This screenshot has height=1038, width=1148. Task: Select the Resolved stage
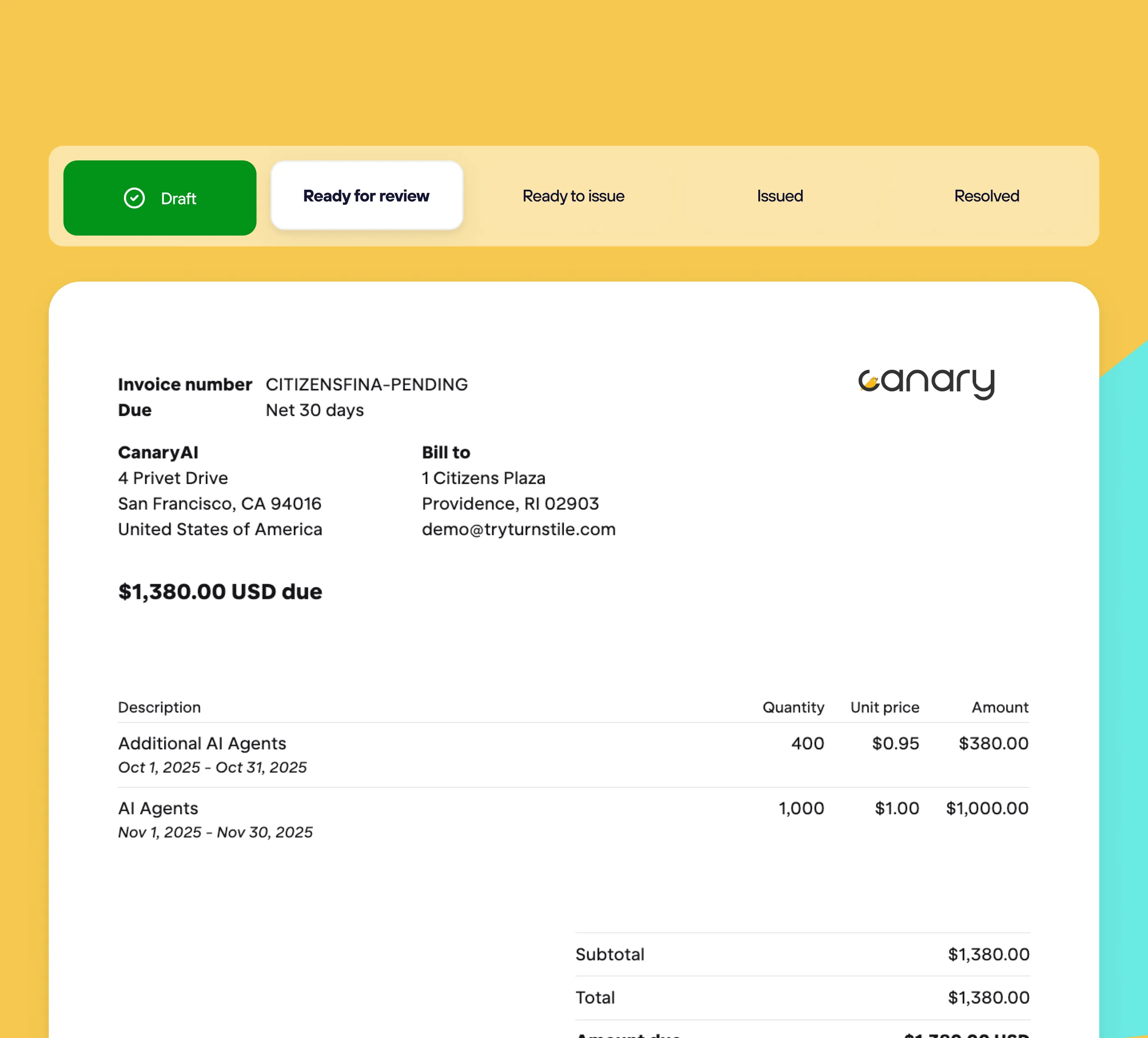[x=986, y=196]
